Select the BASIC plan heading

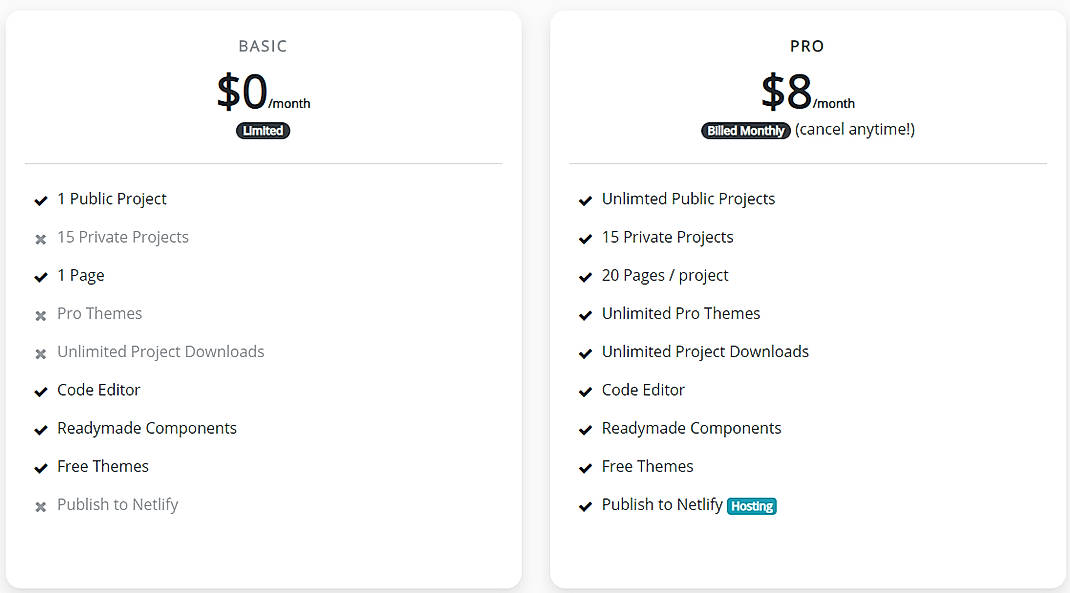pyautogui.click(x=263, y=46)
